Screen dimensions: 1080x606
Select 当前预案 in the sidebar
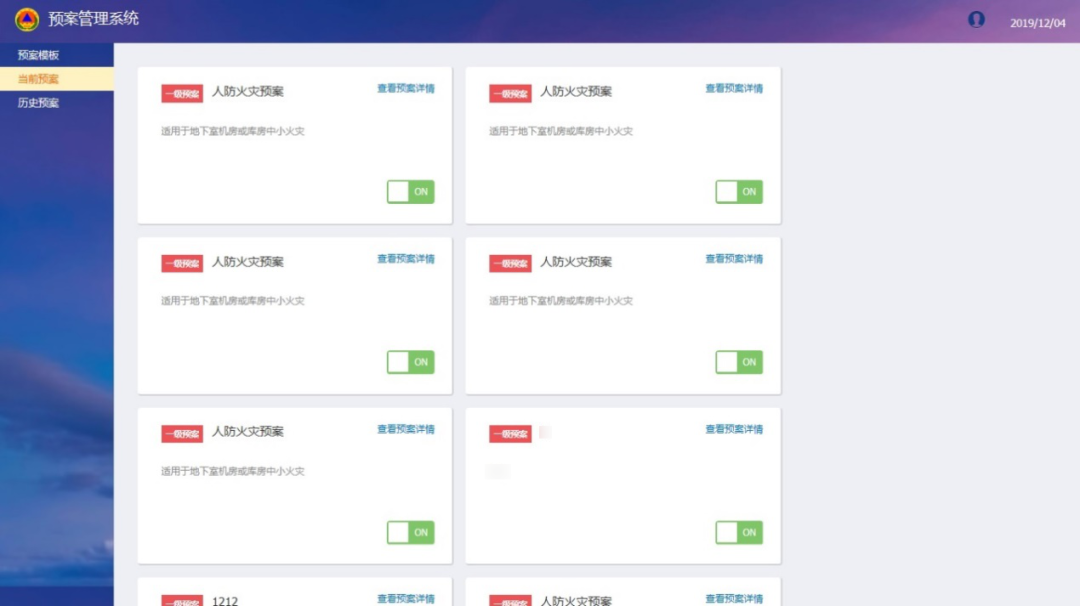coord(39,79)
